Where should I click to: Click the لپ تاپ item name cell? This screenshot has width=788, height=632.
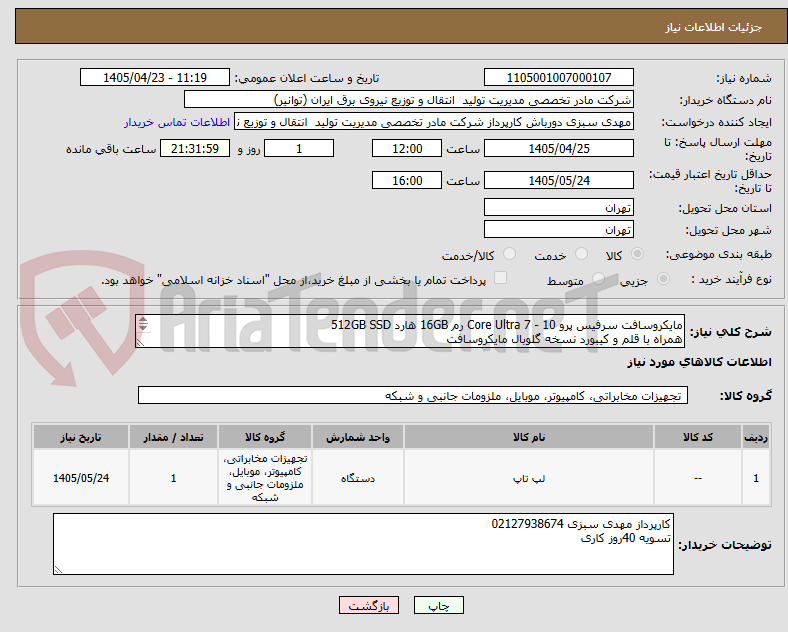pos(529,478)
